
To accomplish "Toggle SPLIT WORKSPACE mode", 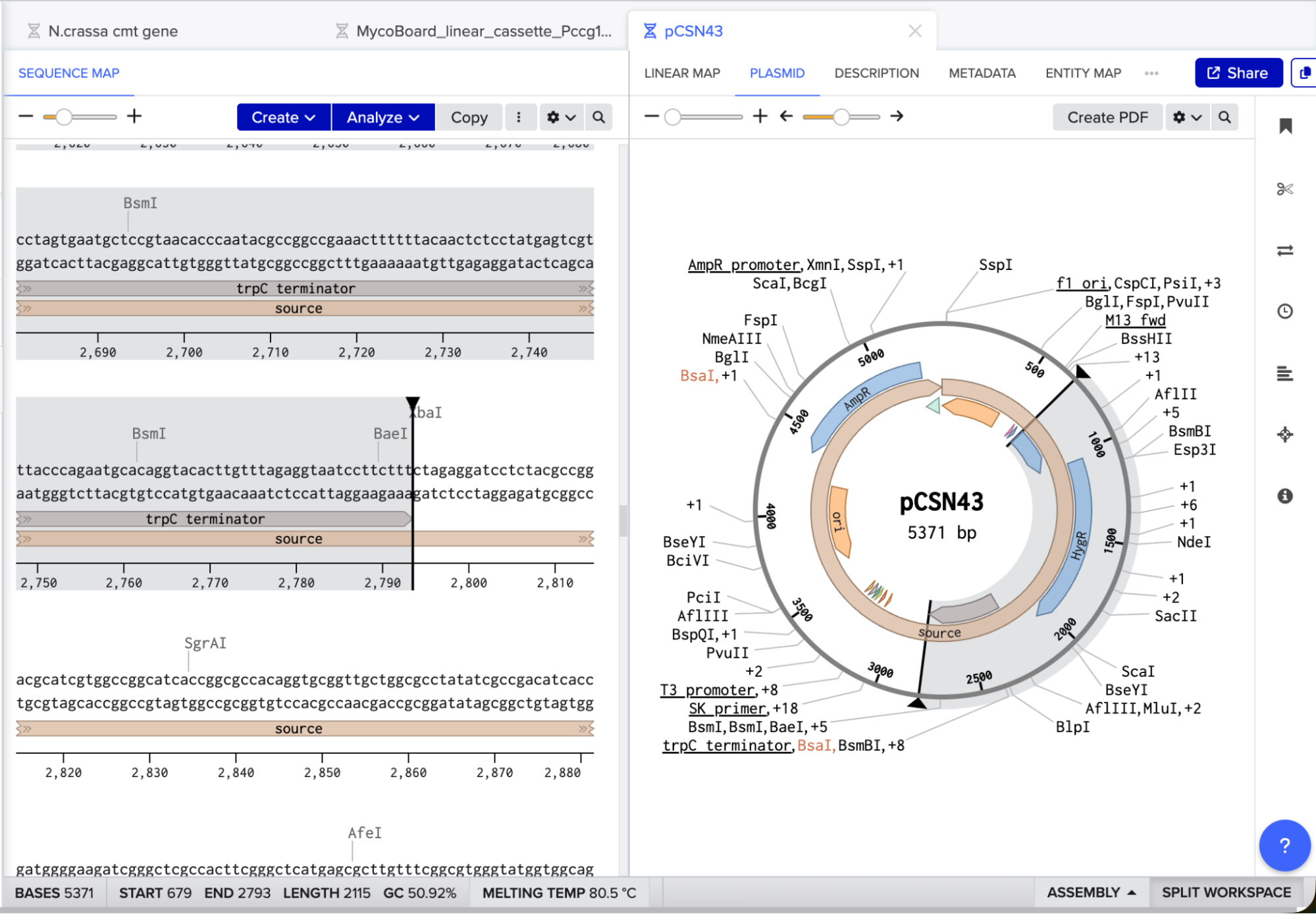I will click(1226, 892).
